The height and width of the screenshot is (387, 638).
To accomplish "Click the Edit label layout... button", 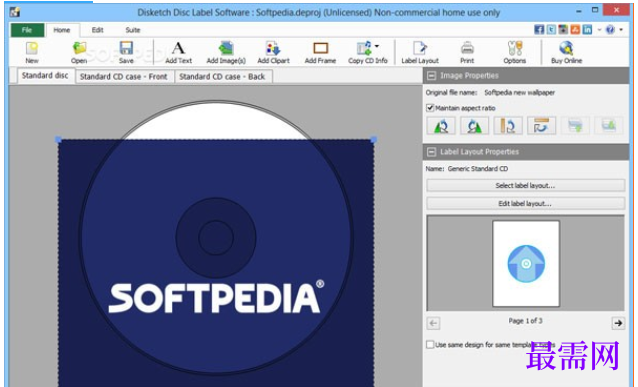I will pos(525,203).
